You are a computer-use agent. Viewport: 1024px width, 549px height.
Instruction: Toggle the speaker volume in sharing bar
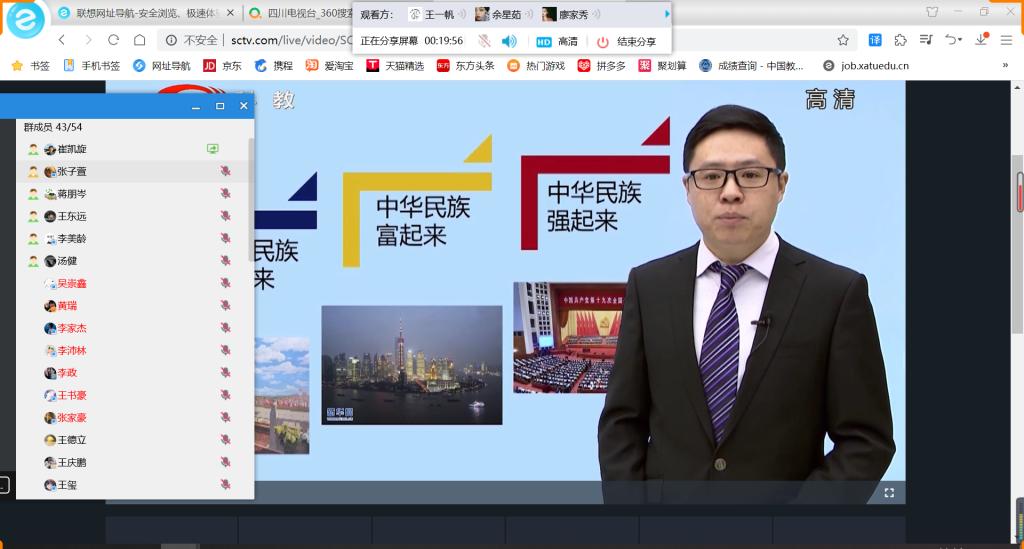pos(509,41)
